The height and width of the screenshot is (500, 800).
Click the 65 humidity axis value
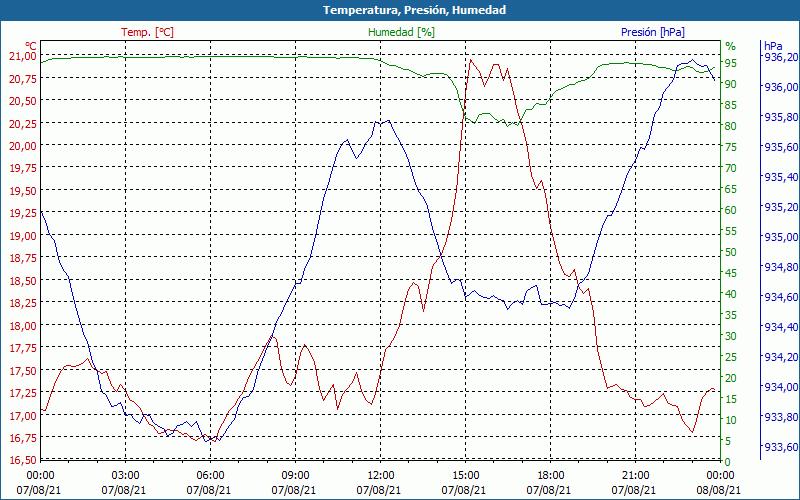click(731, 189)
